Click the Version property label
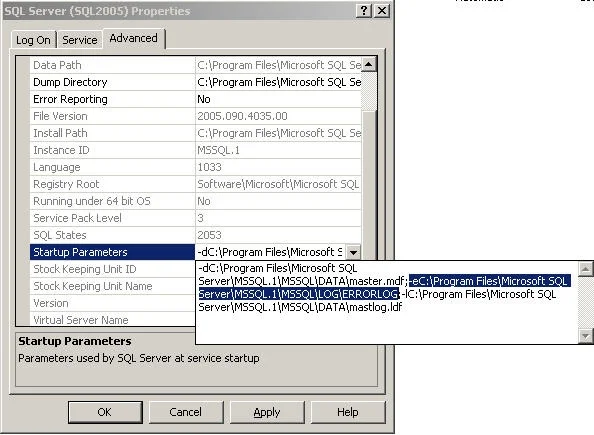 (x=51, y=303)
